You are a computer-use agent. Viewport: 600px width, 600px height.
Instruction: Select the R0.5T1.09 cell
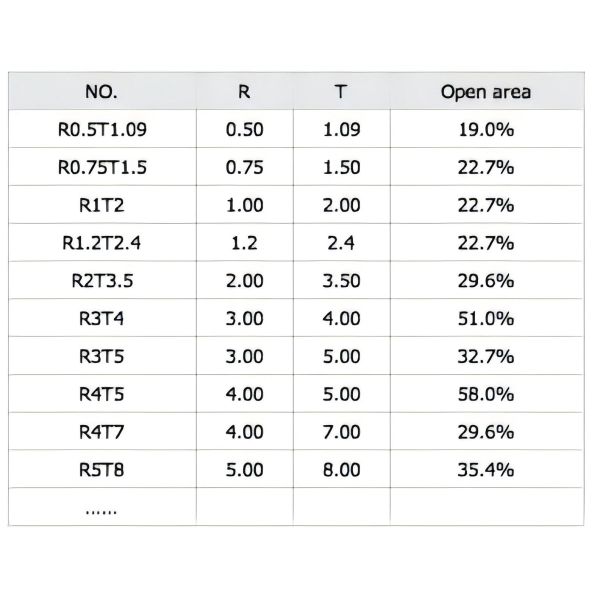pos(102,130)
